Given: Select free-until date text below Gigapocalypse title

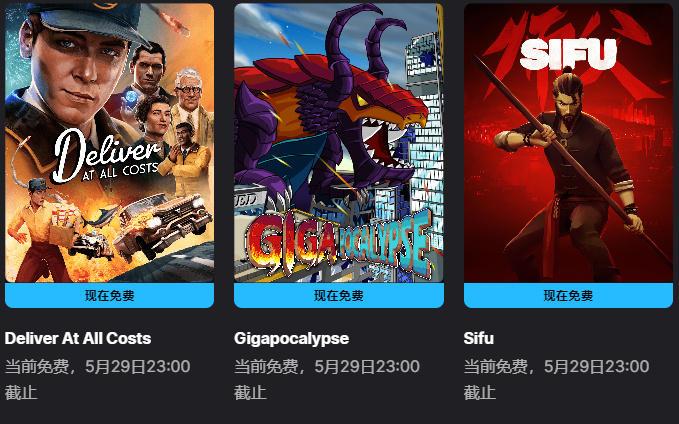Looking at the screenshot, I should point(327,379).
